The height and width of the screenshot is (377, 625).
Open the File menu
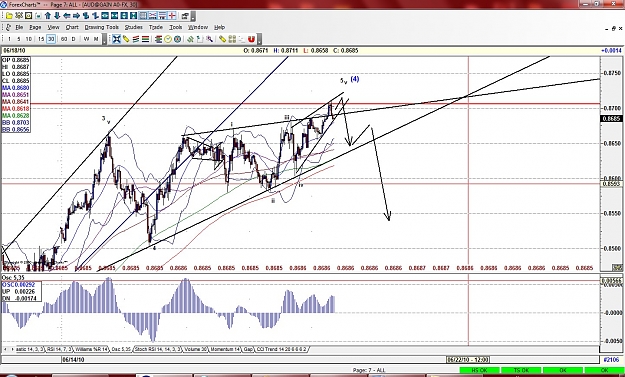pyautogui.click(x=19, y=27)
